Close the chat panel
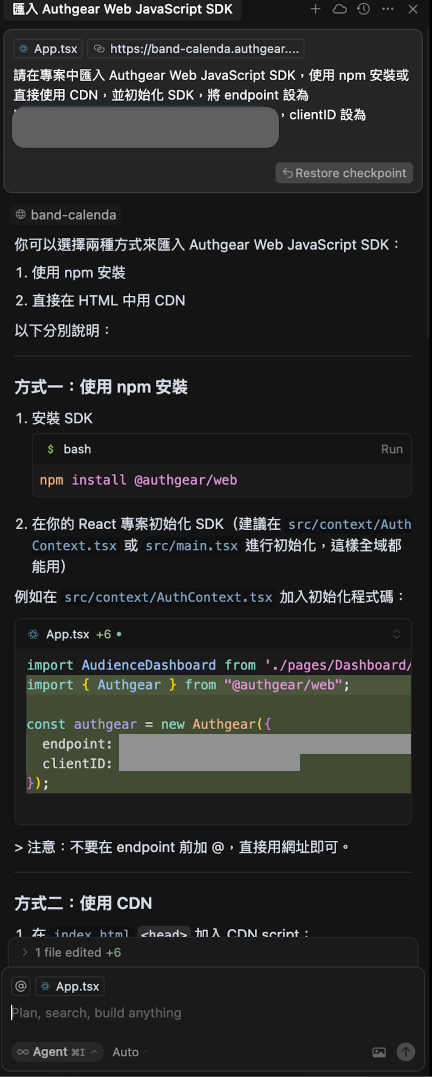 coord(412,10)
